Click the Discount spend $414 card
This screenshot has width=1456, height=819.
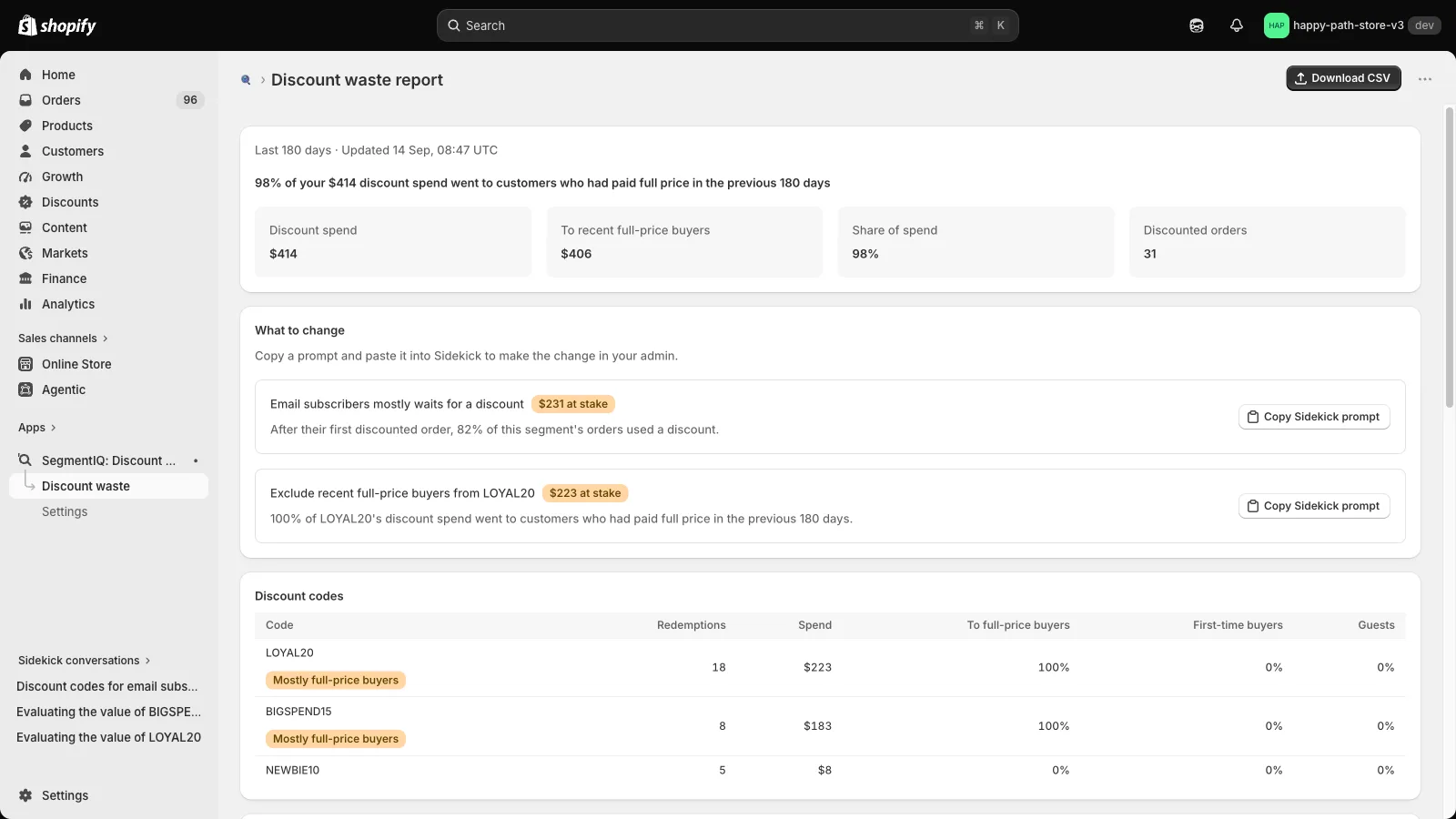[x=393, y=242]
